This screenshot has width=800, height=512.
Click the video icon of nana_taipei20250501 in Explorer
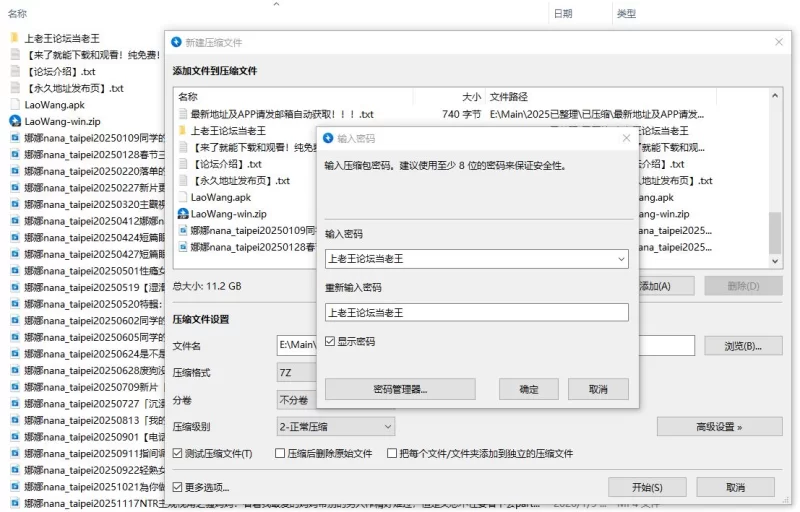(15, 271)
